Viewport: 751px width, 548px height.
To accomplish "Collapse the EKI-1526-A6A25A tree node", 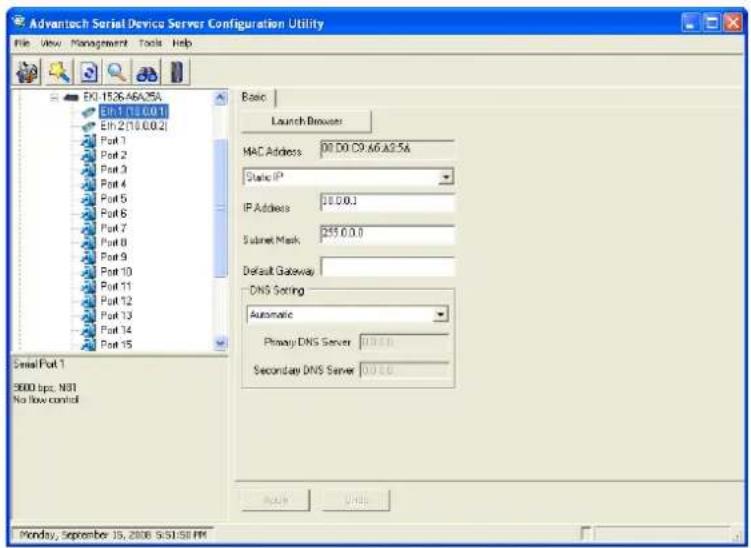I will point(54,98).
